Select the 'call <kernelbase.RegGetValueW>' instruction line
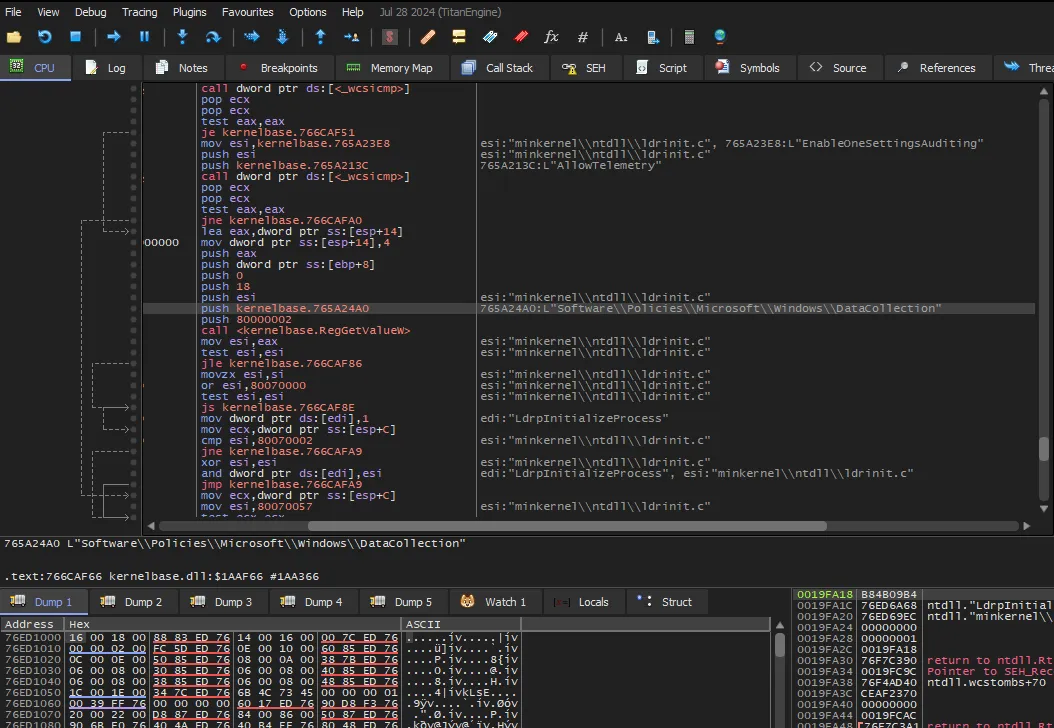The image size is (1054, 728). pos(306,330)
